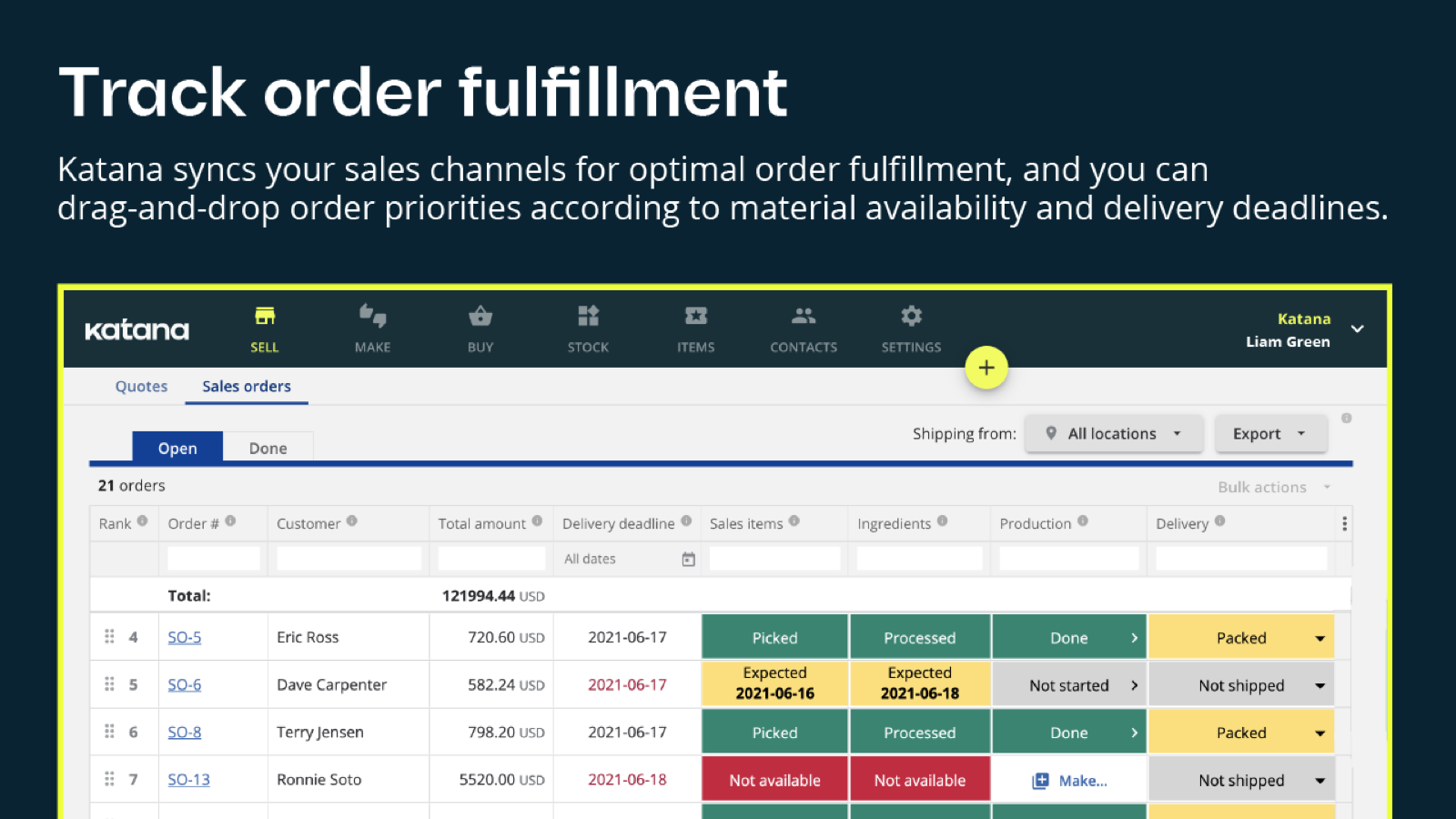Open the Items icon in navigation
This screenshot has width=1456, height=819.
click(x=695, y=317)
